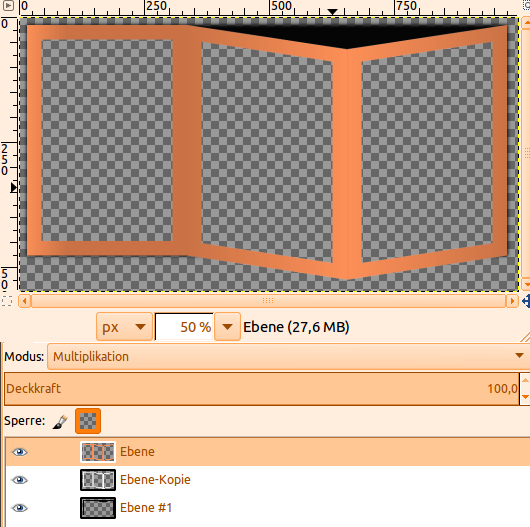Select the Ebene-Kopie layer name
Screen dimensions: 530x527
155,480
